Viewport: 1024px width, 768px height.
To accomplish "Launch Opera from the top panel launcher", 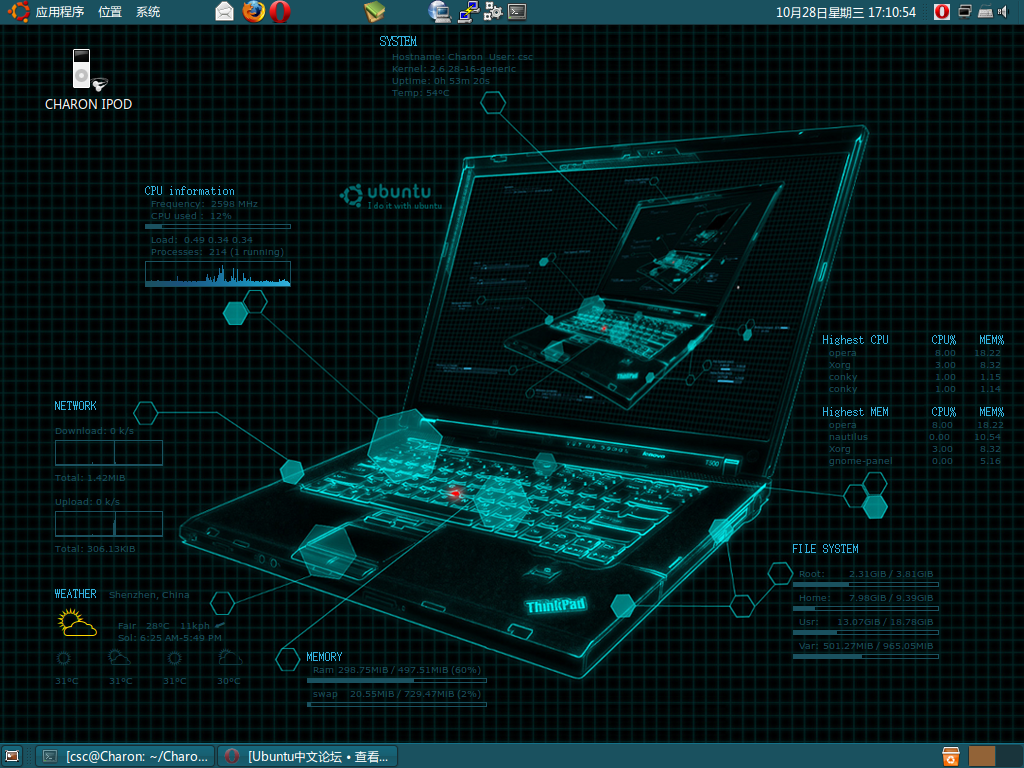I will [x=280, y=12].
